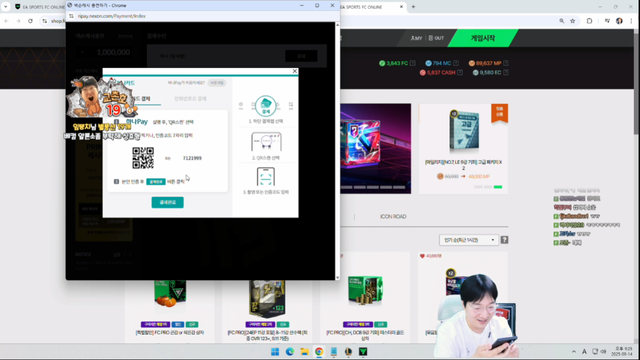This screenshot has height=360, width=640.
Task: Click the QR scan phone illustration
Action: (x=266, y=142)
